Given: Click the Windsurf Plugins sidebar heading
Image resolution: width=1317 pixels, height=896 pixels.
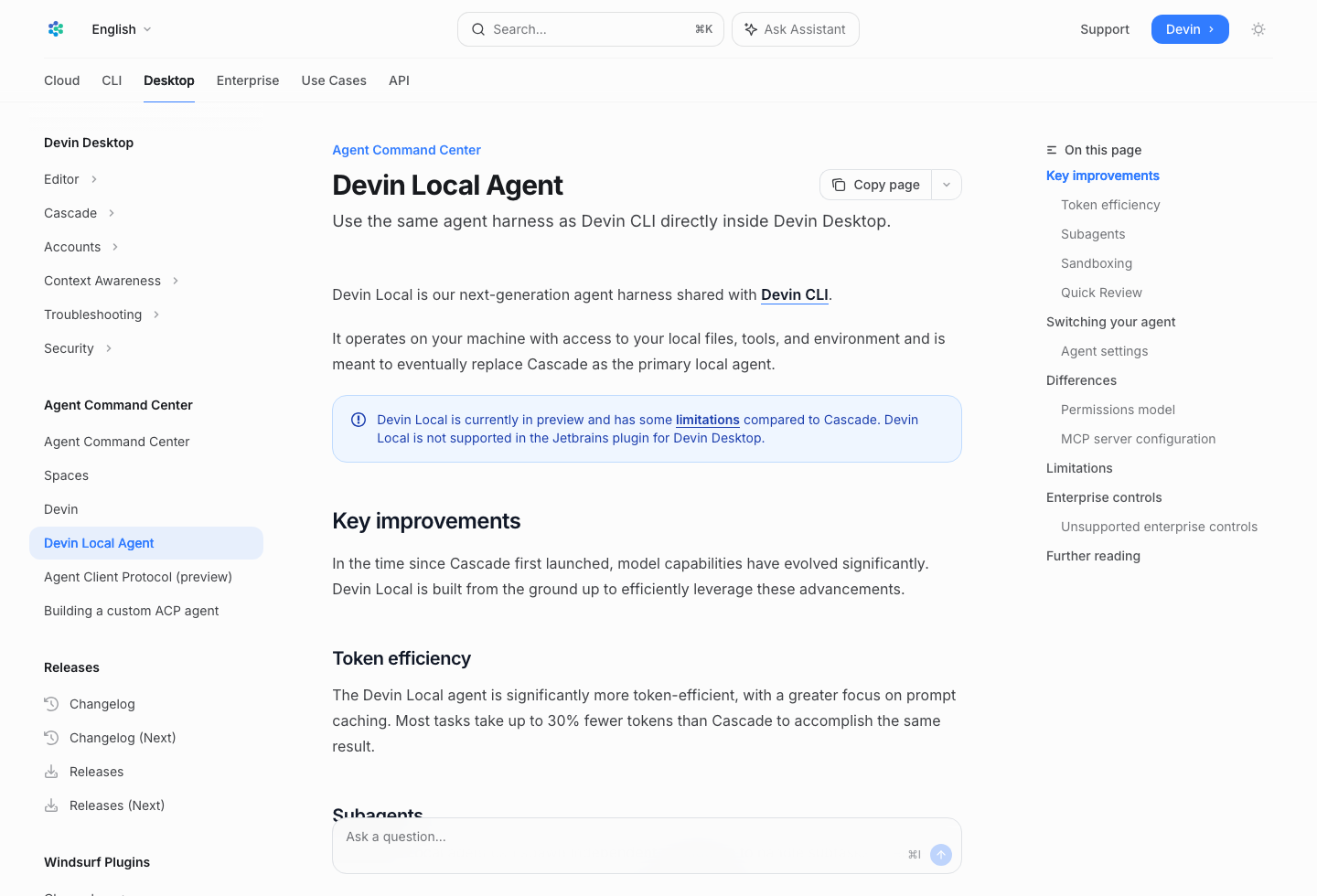Looking at the screenshot, I should pyautogui.click(x=97, y=862).
